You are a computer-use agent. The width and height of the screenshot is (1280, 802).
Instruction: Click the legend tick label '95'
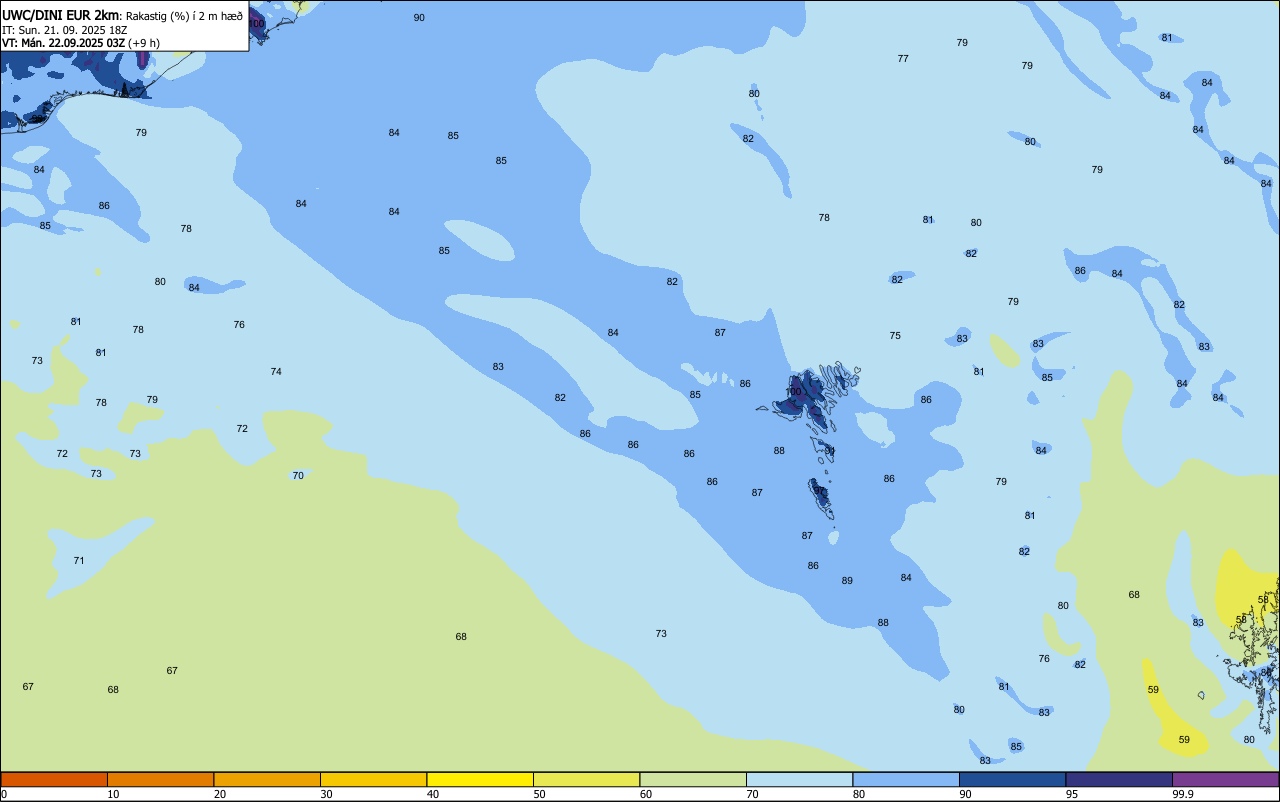[x=1072, y=794]
